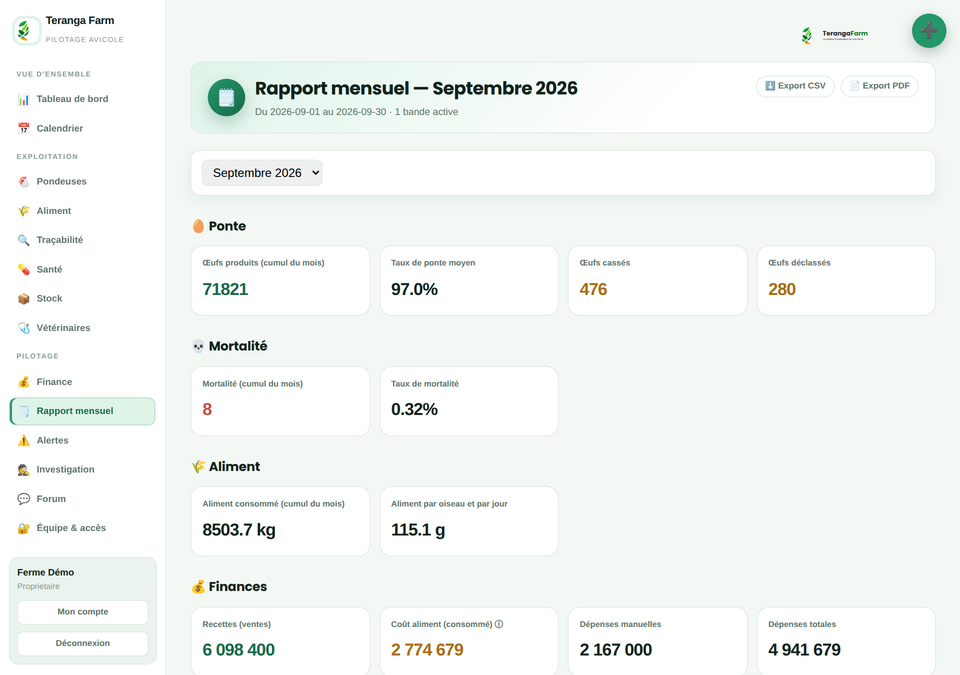Click the Rapport mensuel — Septembre 2026 title
Image resolution: width=960 pixels, height=675 pixels.
pyautogui.click(x=416, y=88)
